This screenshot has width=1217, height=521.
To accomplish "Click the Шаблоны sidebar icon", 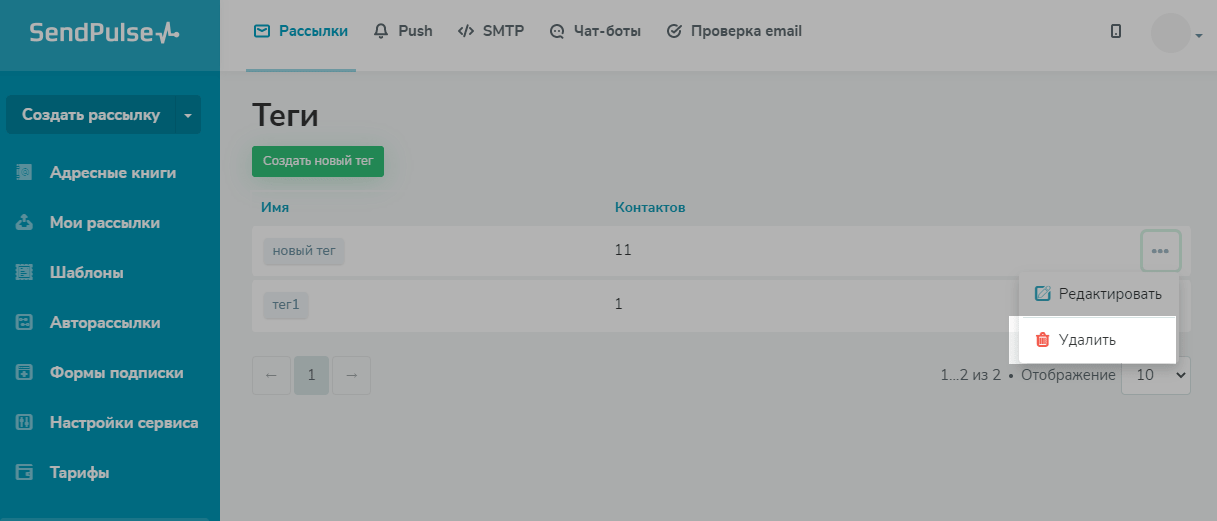I will (x=25, y=272).
